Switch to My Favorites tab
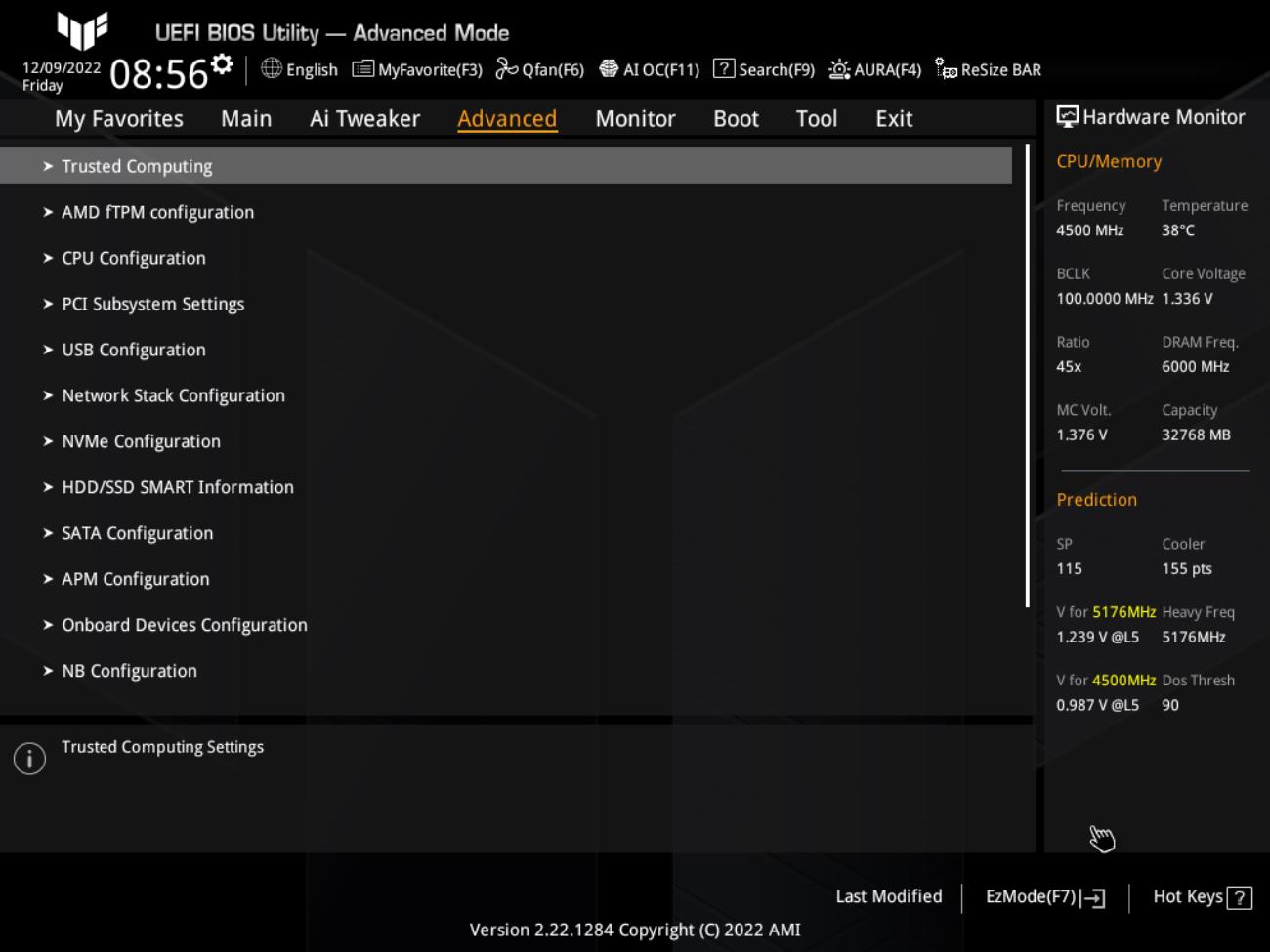 pyautogui.click(x=119, y=119)
